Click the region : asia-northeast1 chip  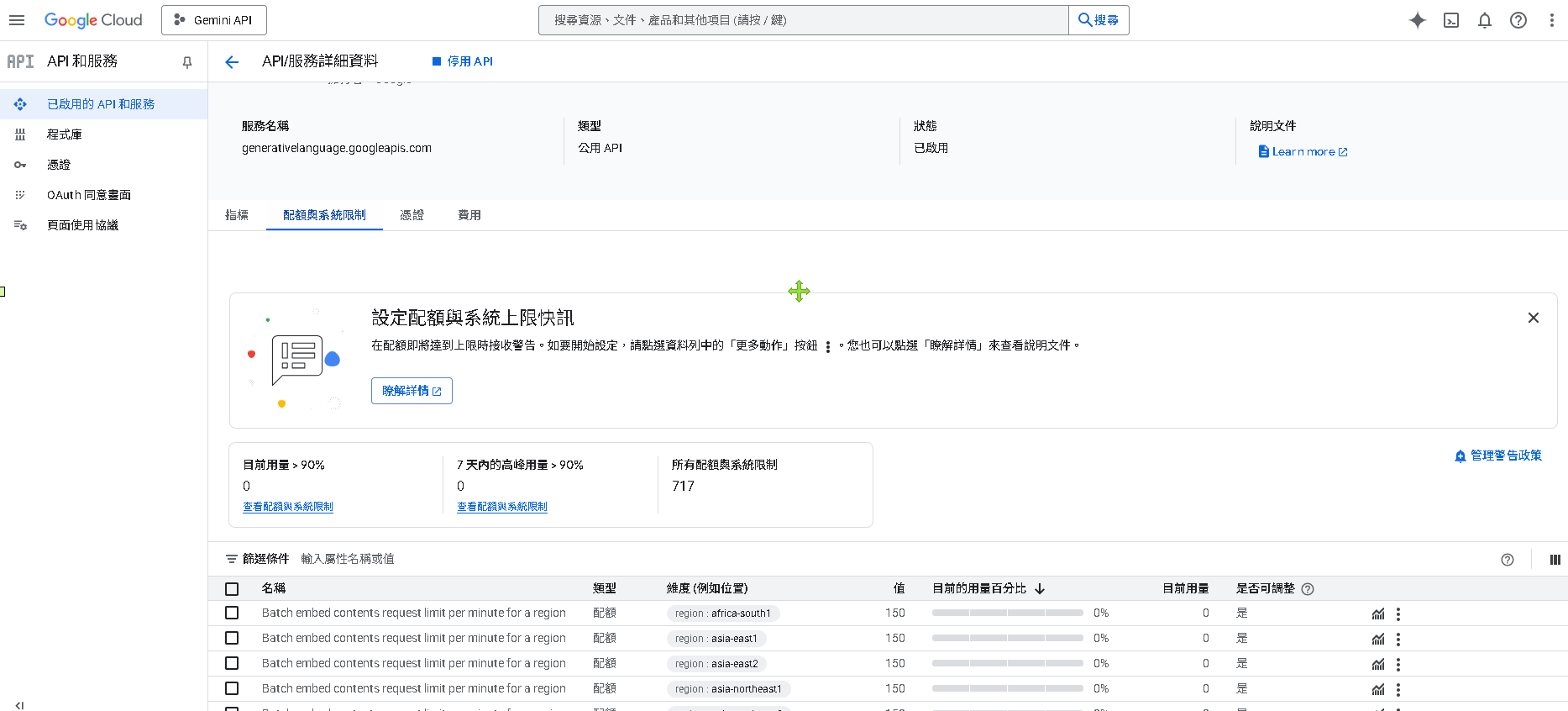click(x=729, y=689)
